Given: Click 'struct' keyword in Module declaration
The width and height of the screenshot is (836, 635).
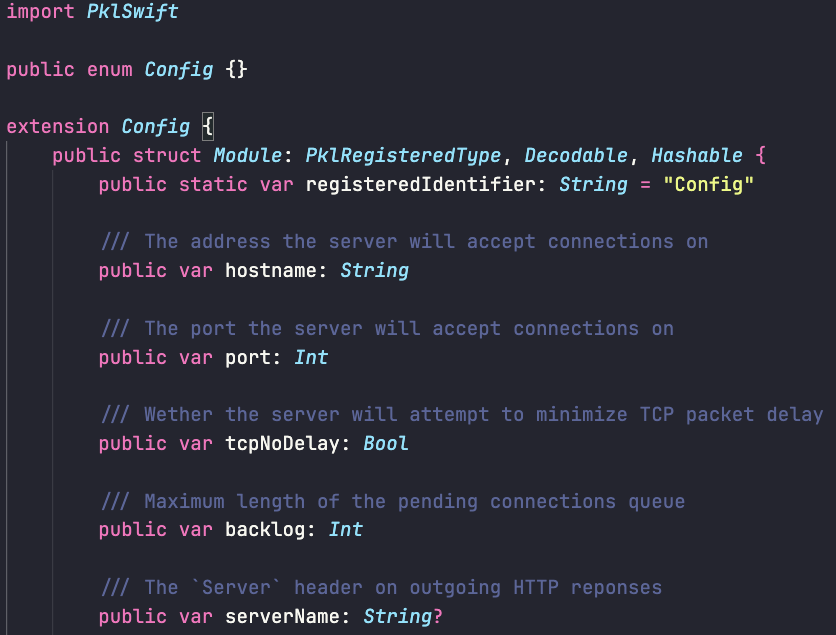Looking at the screenshot, I should point(167,156).
